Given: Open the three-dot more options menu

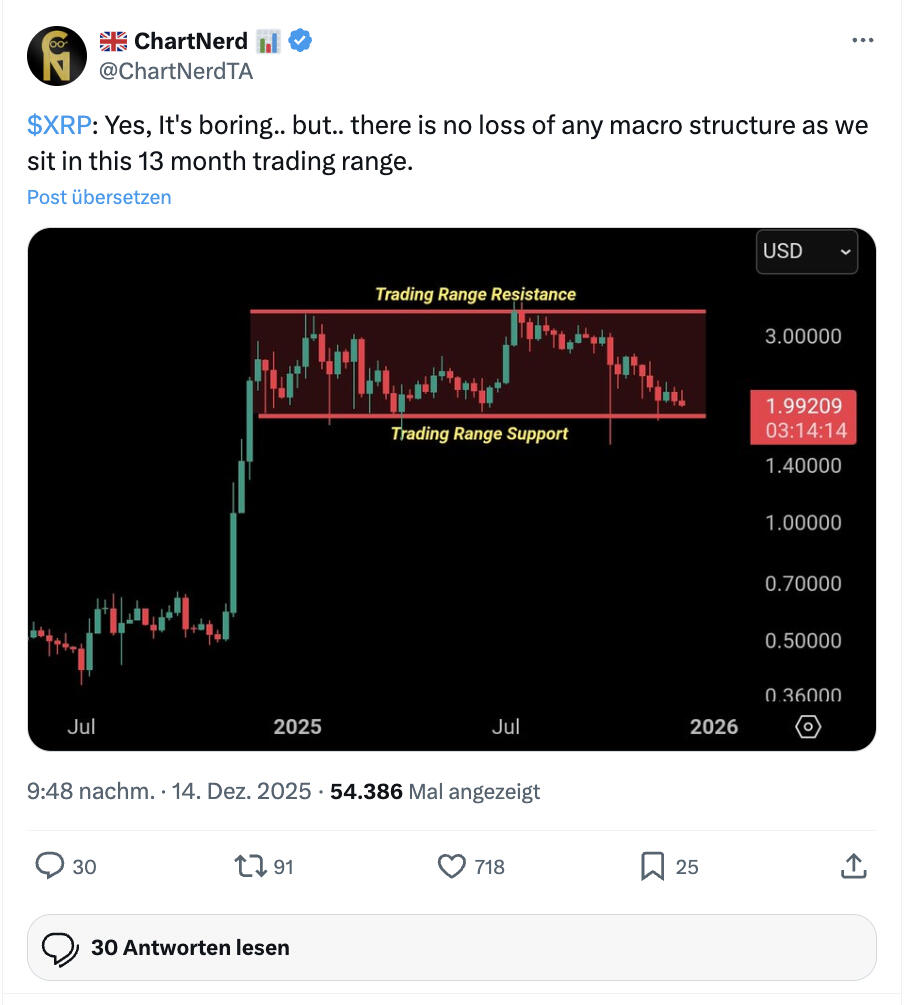Looking at the screenshot, I should coord(862,40).
